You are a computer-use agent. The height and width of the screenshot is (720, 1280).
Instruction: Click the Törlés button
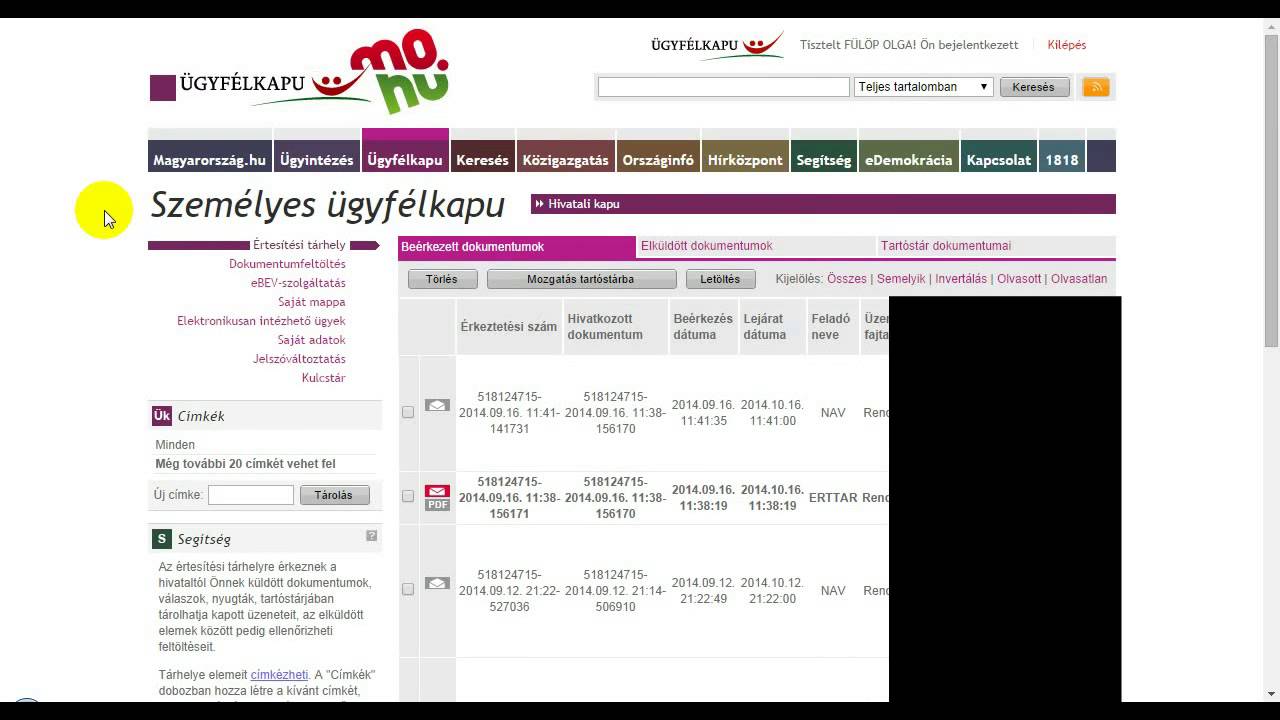coord(442,279)
